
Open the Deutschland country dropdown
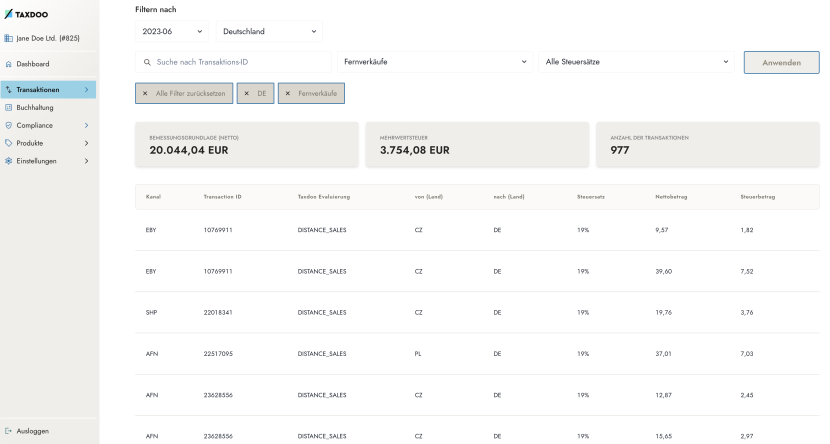click(269, 31)
